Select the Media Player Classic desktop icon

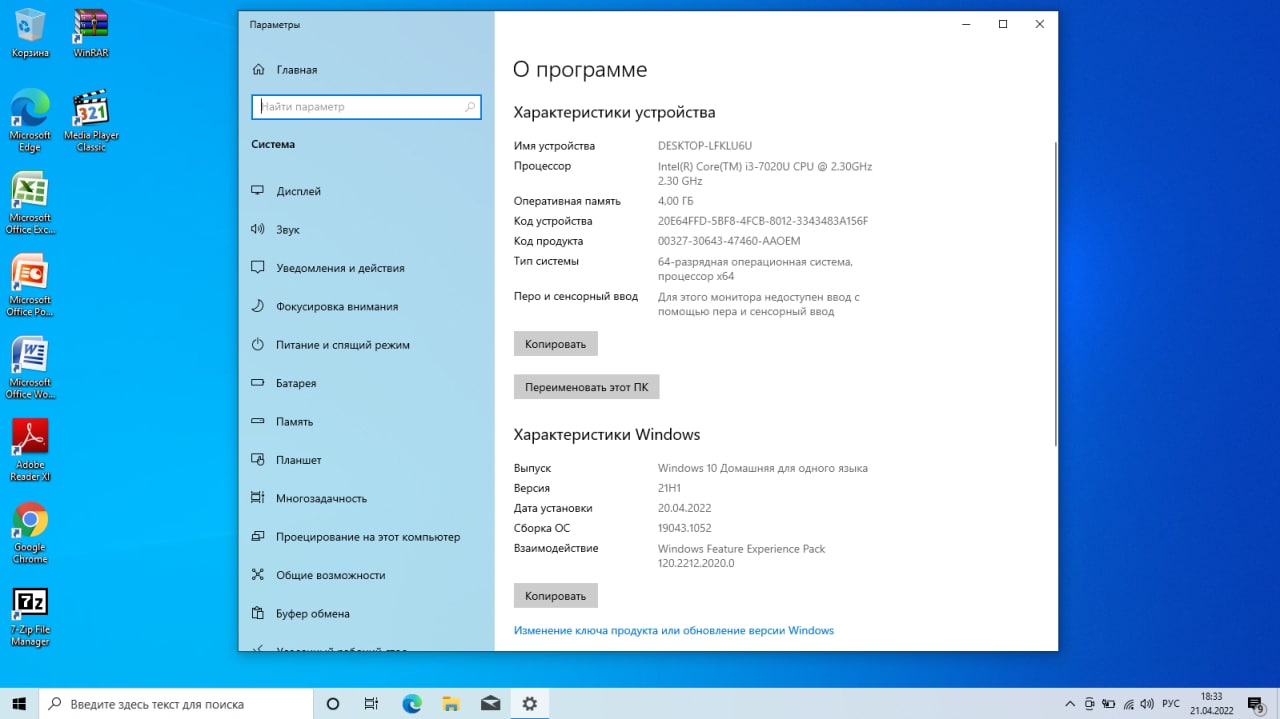[x=91, y=120]
